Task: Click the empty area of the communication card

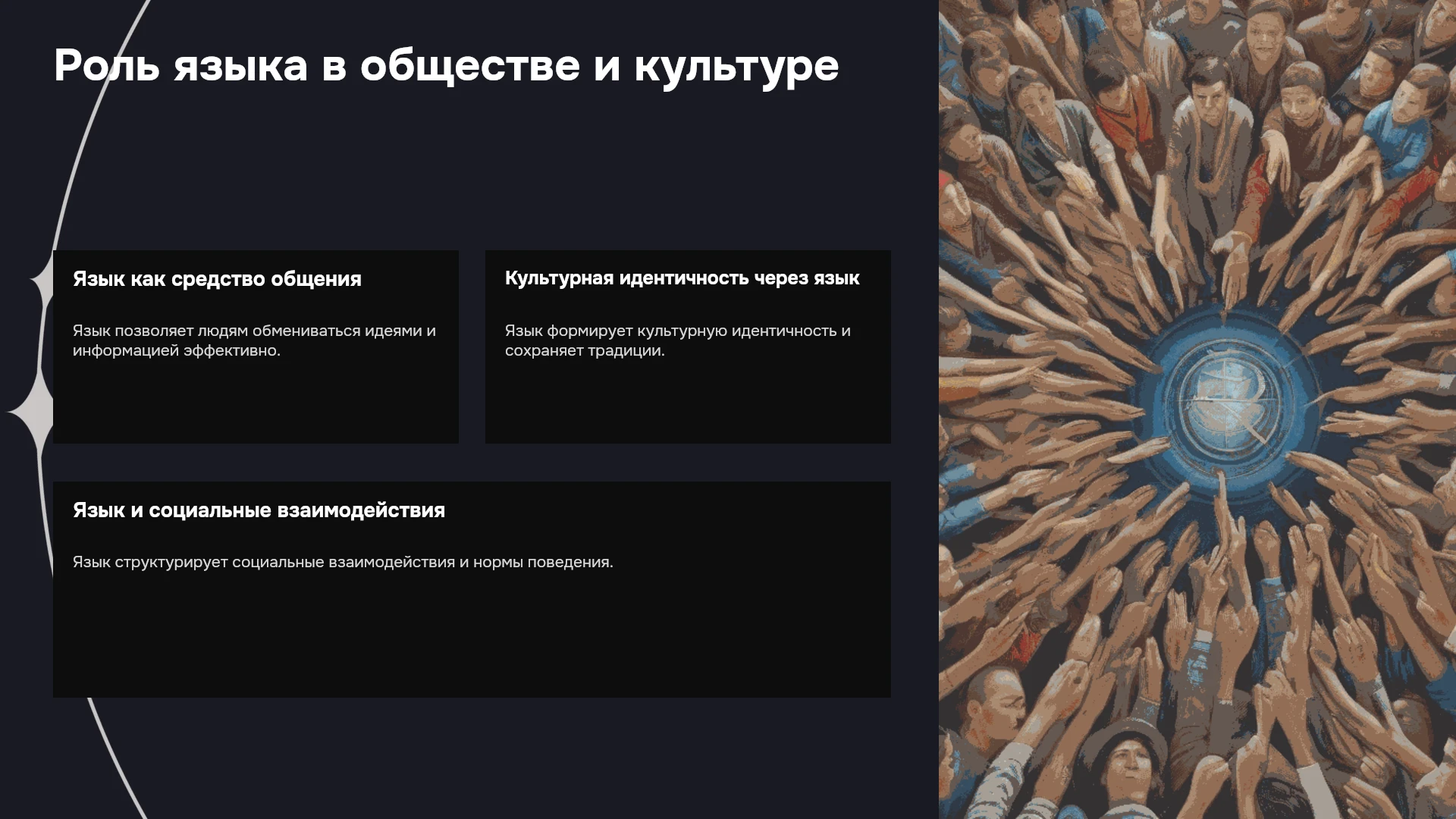Action: coord(256,402)
